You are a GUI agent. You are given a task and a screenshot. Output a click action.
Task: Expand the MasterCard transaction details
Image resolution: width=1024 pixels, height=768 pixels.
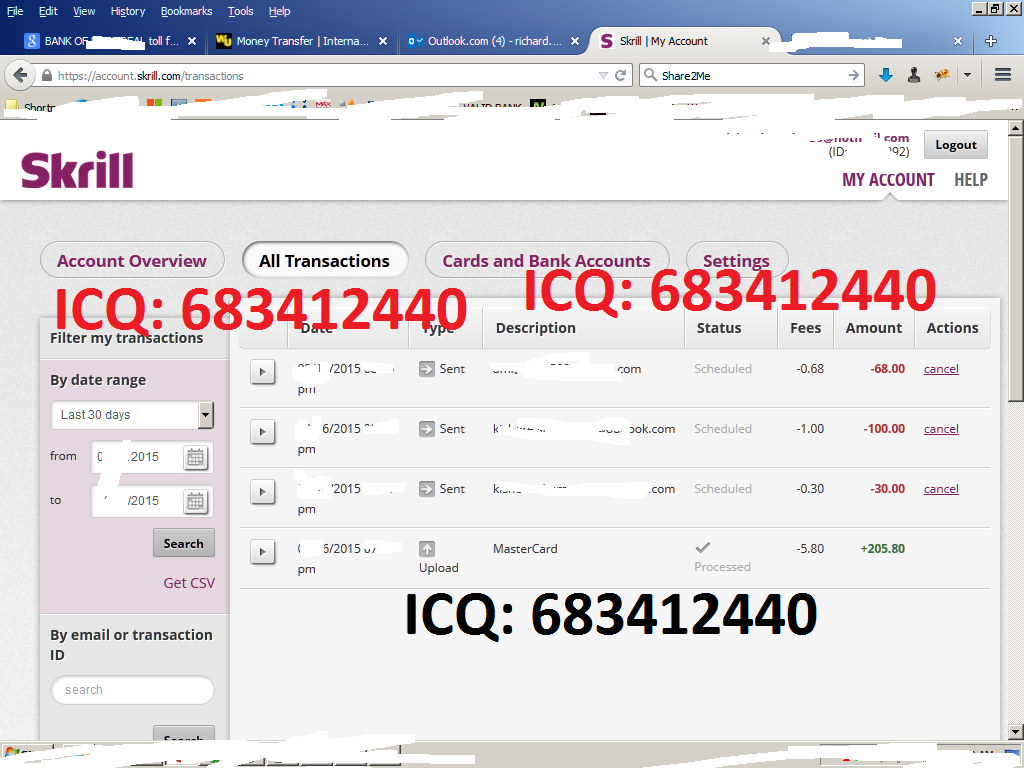click(262, 551)
